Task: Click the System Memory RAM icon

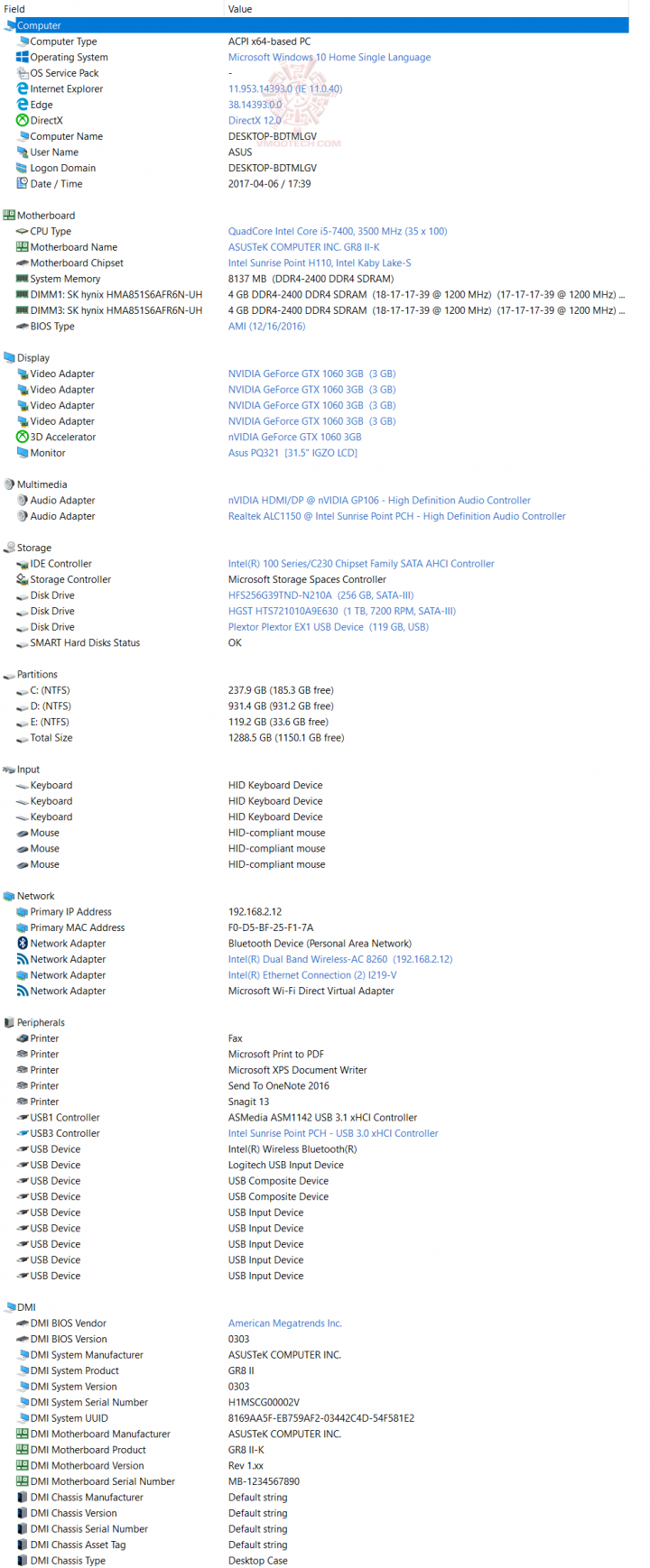Action: (x=23, y=279)
